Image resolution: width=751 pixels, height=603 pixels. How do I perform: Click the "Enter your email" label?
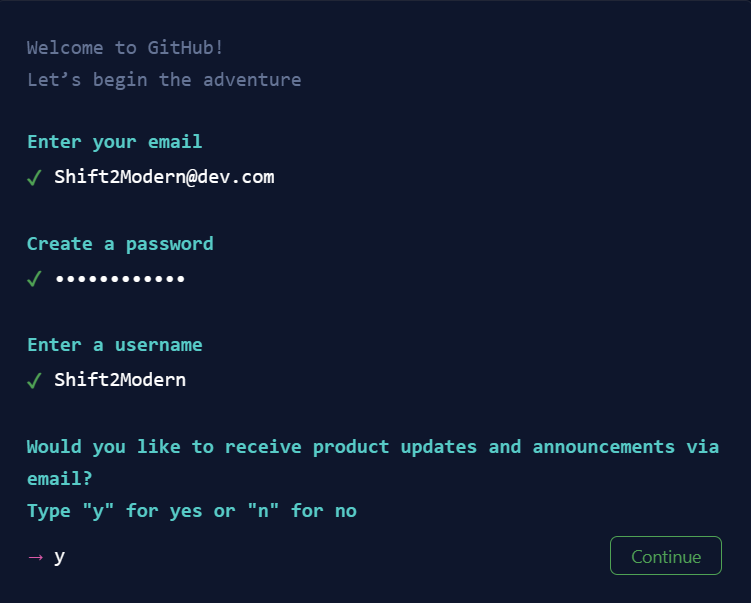[x=114, y=141]
